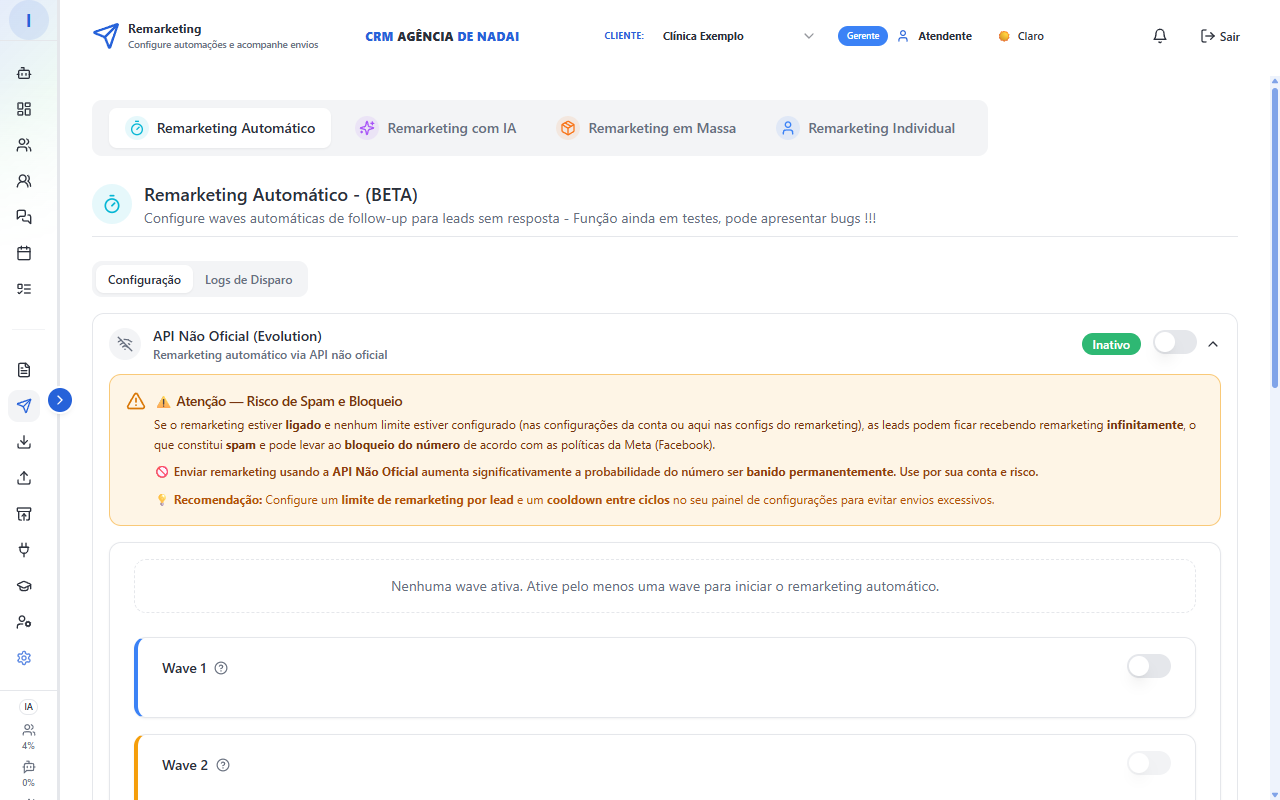Expand the sidebar with blue arrow button
The image size is (1280, 800).
coord(60,400)
